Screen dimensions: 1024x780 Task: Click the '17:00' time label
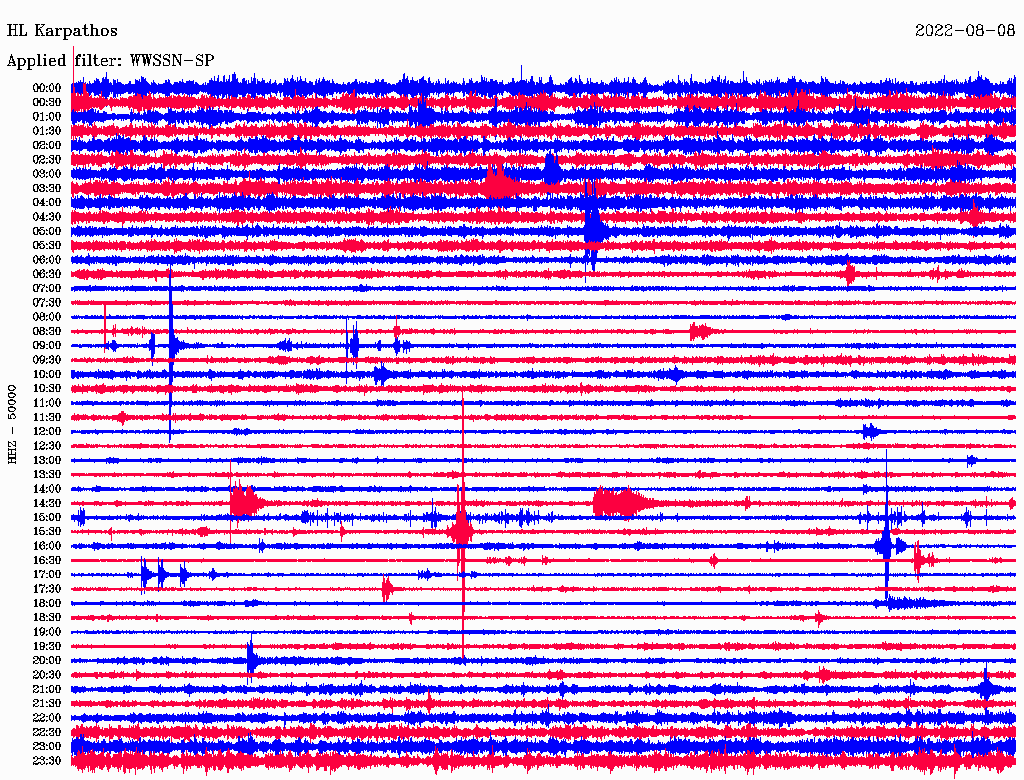pos(47,575)
